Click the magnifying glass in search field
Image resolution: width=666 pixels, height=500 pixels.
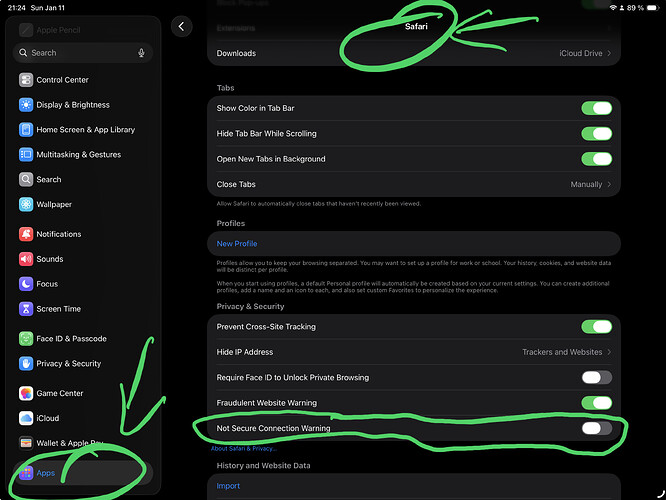tap(23, 53)
